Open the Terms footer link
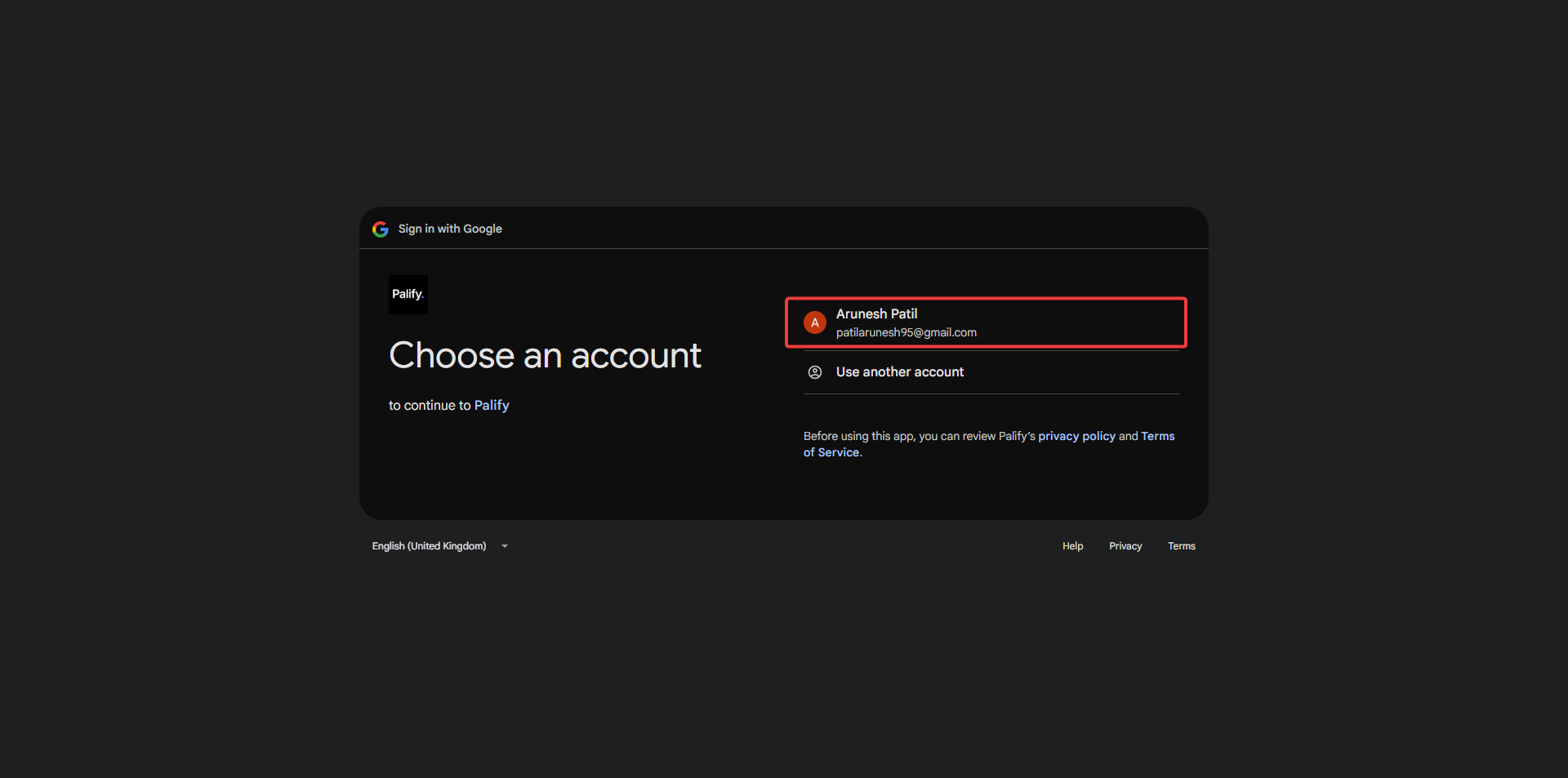 click(1181, 546)
